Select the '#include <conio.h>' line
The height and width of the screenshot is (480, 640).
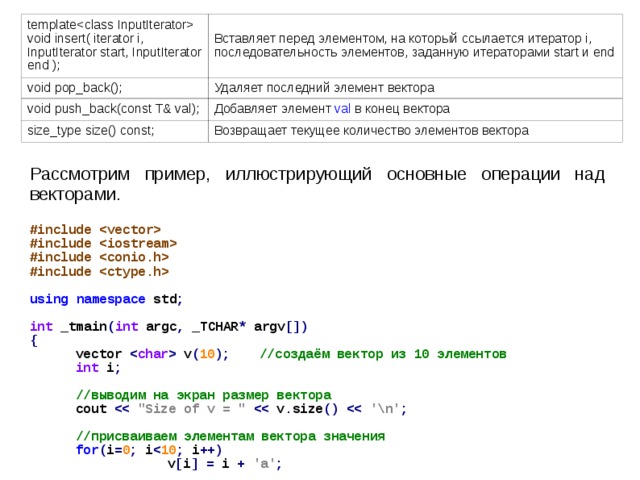point(99,257)
